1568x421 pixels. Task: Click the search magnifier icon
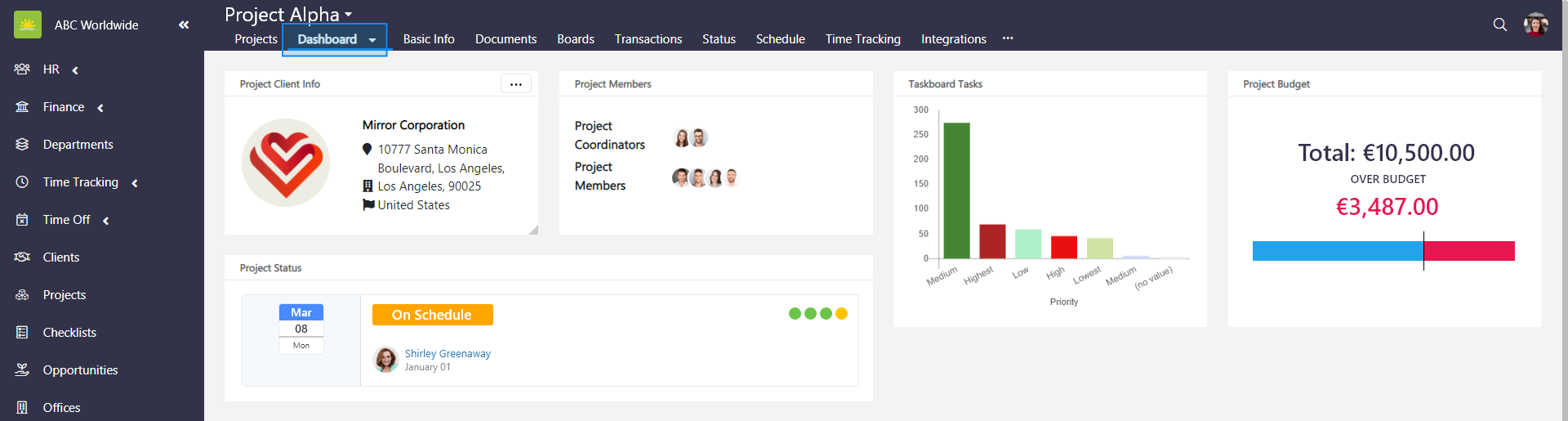(1499, 25)
